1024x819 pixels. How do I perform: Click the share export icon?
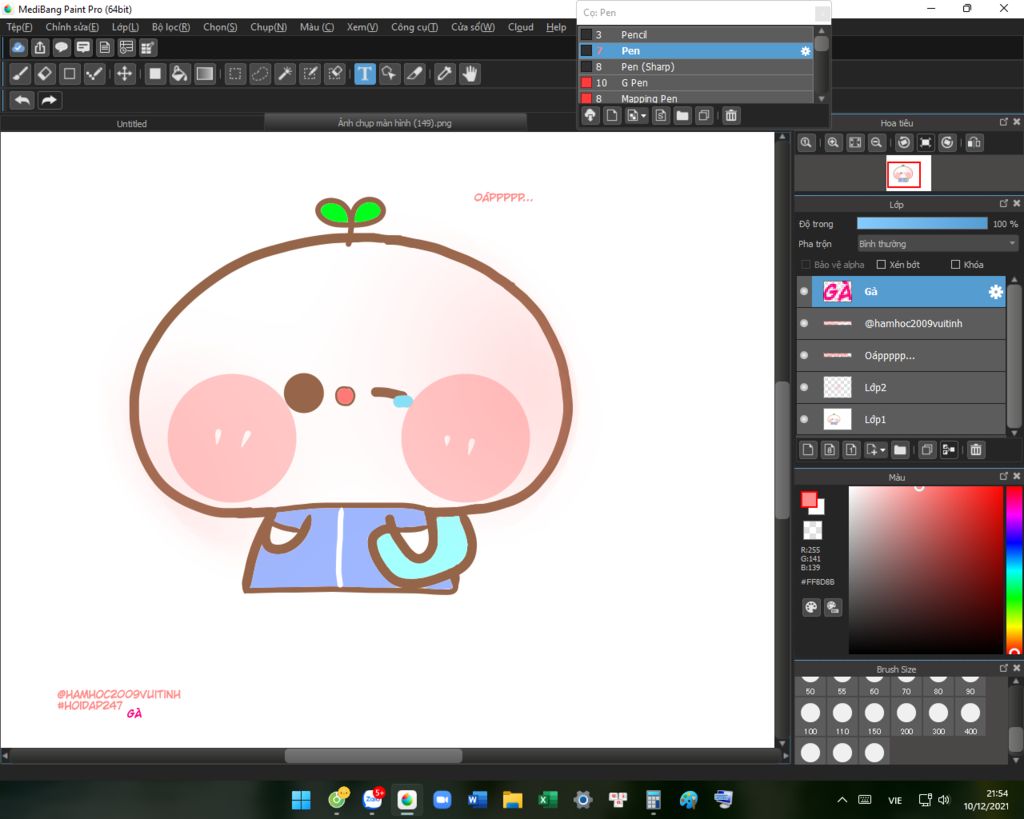(x=40, y=47)
